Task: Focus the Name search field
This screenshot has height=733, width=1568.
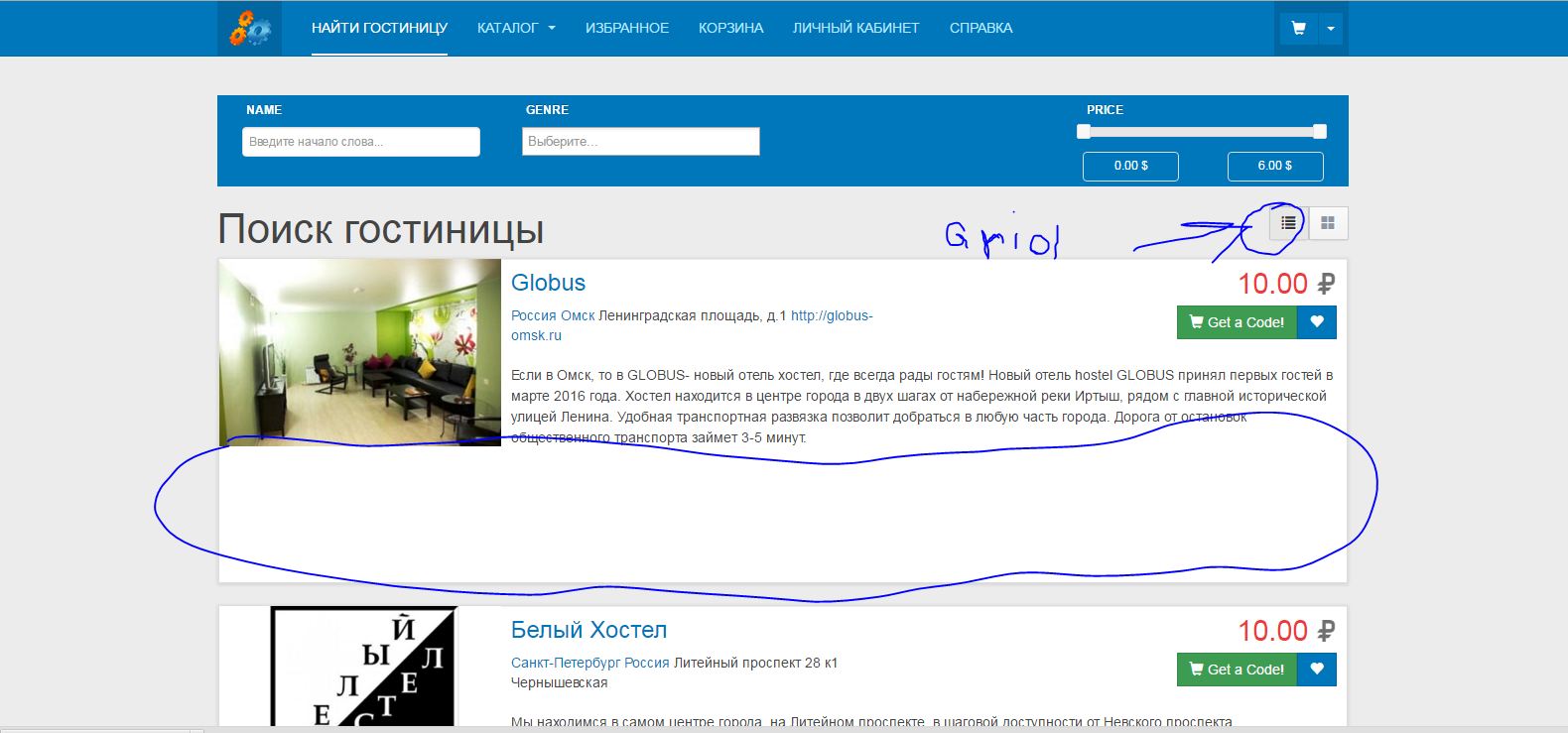Action: point(361,142)
